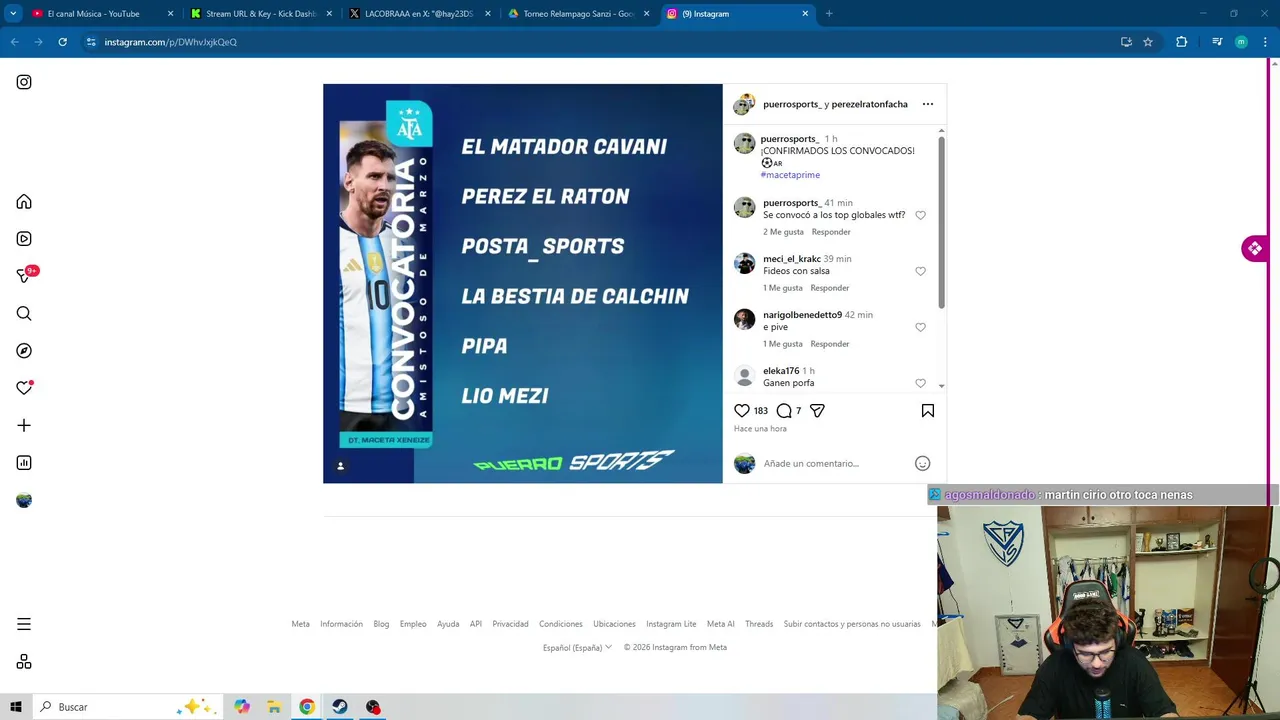Reload the Instagram page
This screenshot has width=1280, height=720.
(x=62, y=42)
